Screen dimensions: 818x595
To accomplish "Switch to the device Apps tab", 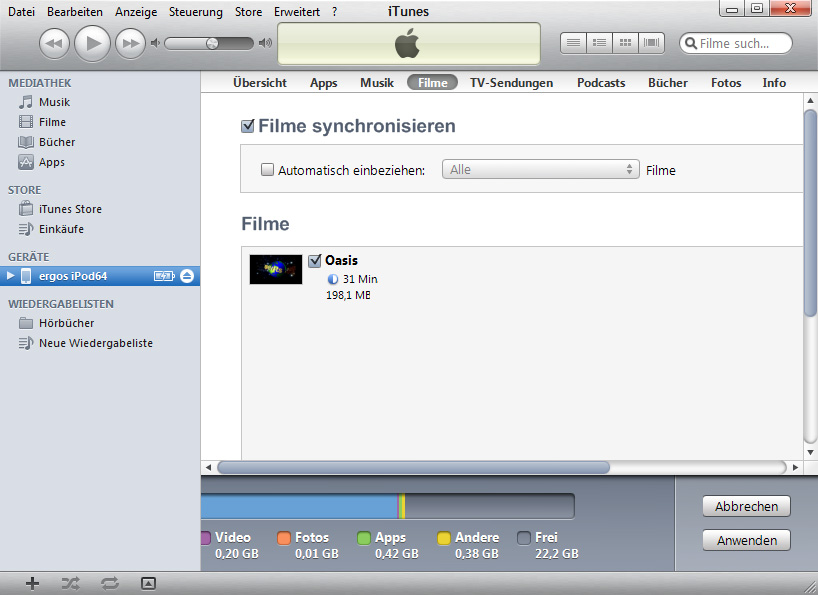I will [323, 83].
